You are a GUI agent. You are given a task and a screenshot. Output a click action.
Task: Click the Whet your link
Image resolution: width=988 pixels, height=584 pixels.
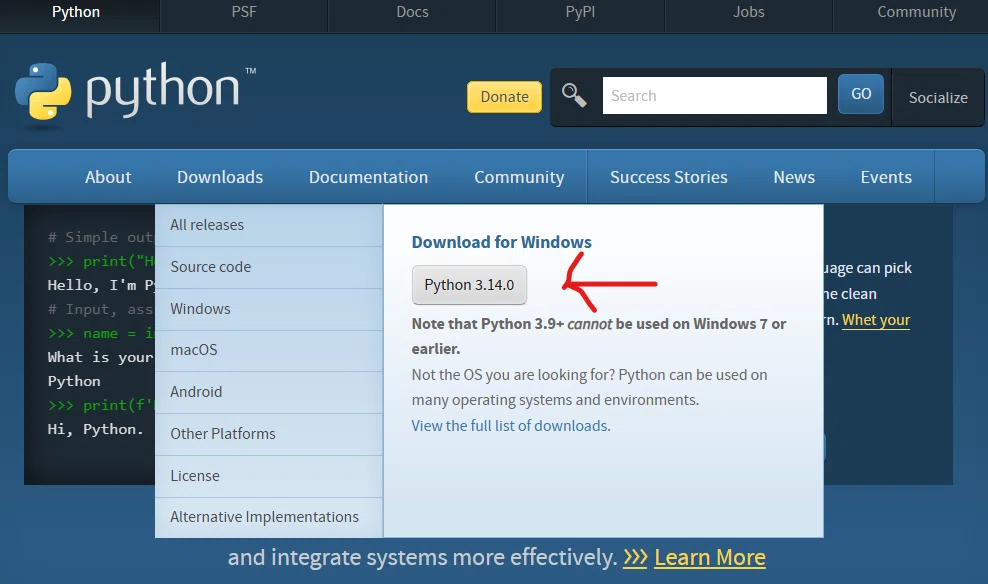[876, 320]
